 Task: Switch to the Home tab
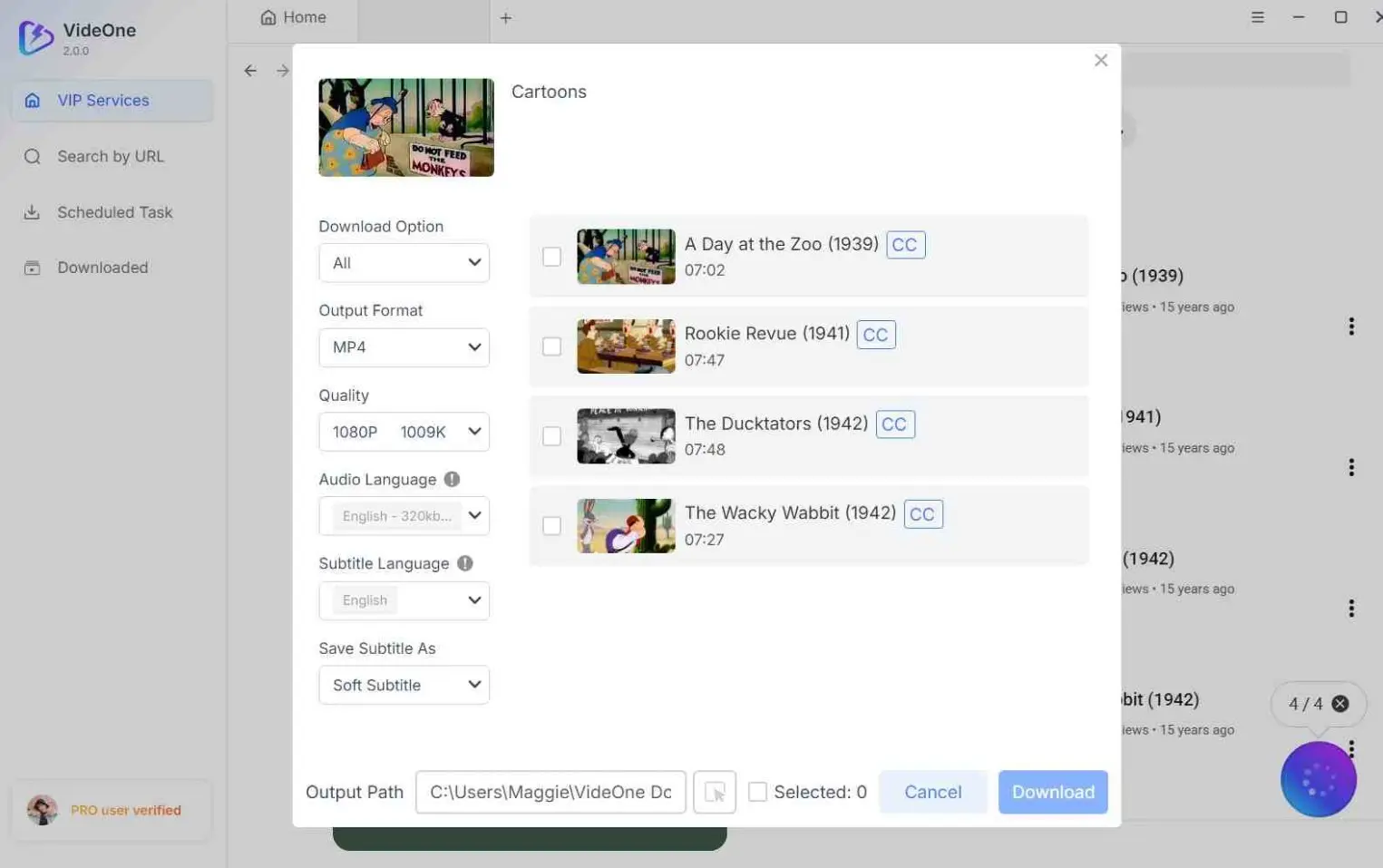[293, 17]
